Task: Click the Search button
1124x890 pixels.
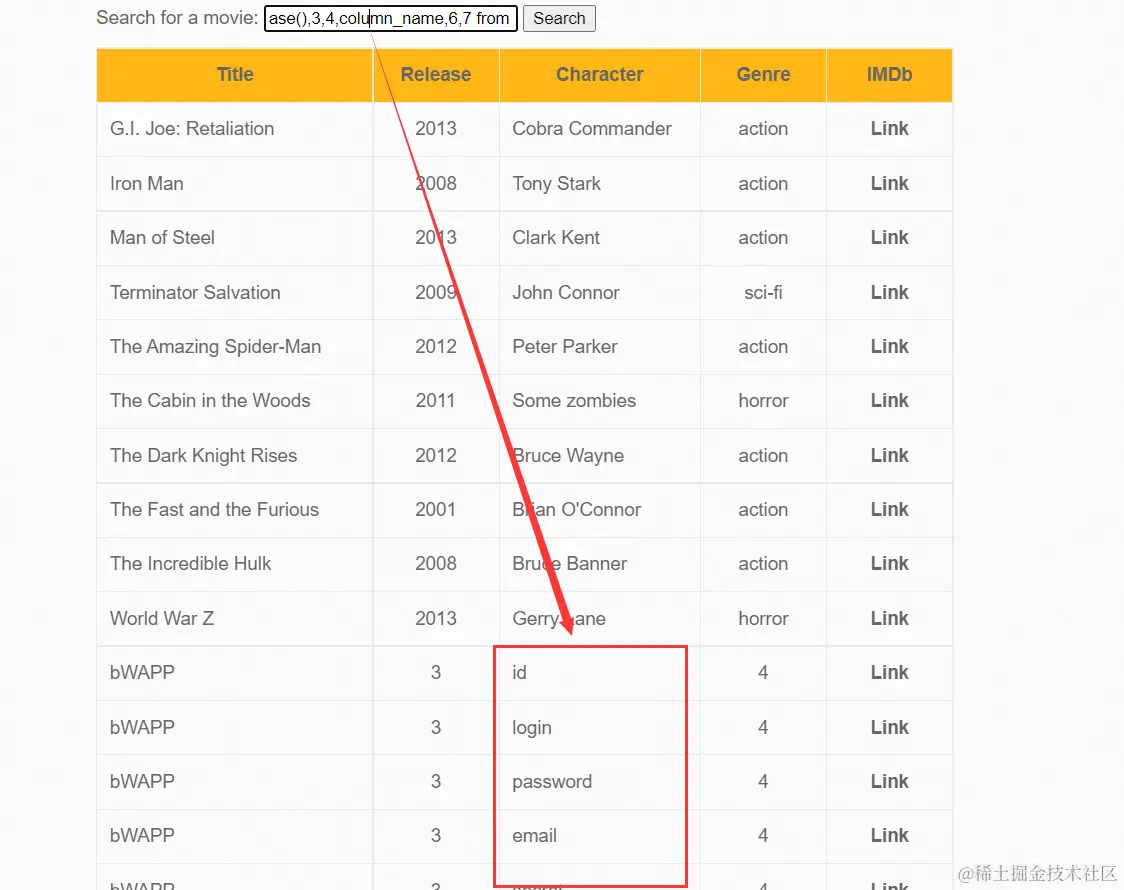Action: pos(559,18)
